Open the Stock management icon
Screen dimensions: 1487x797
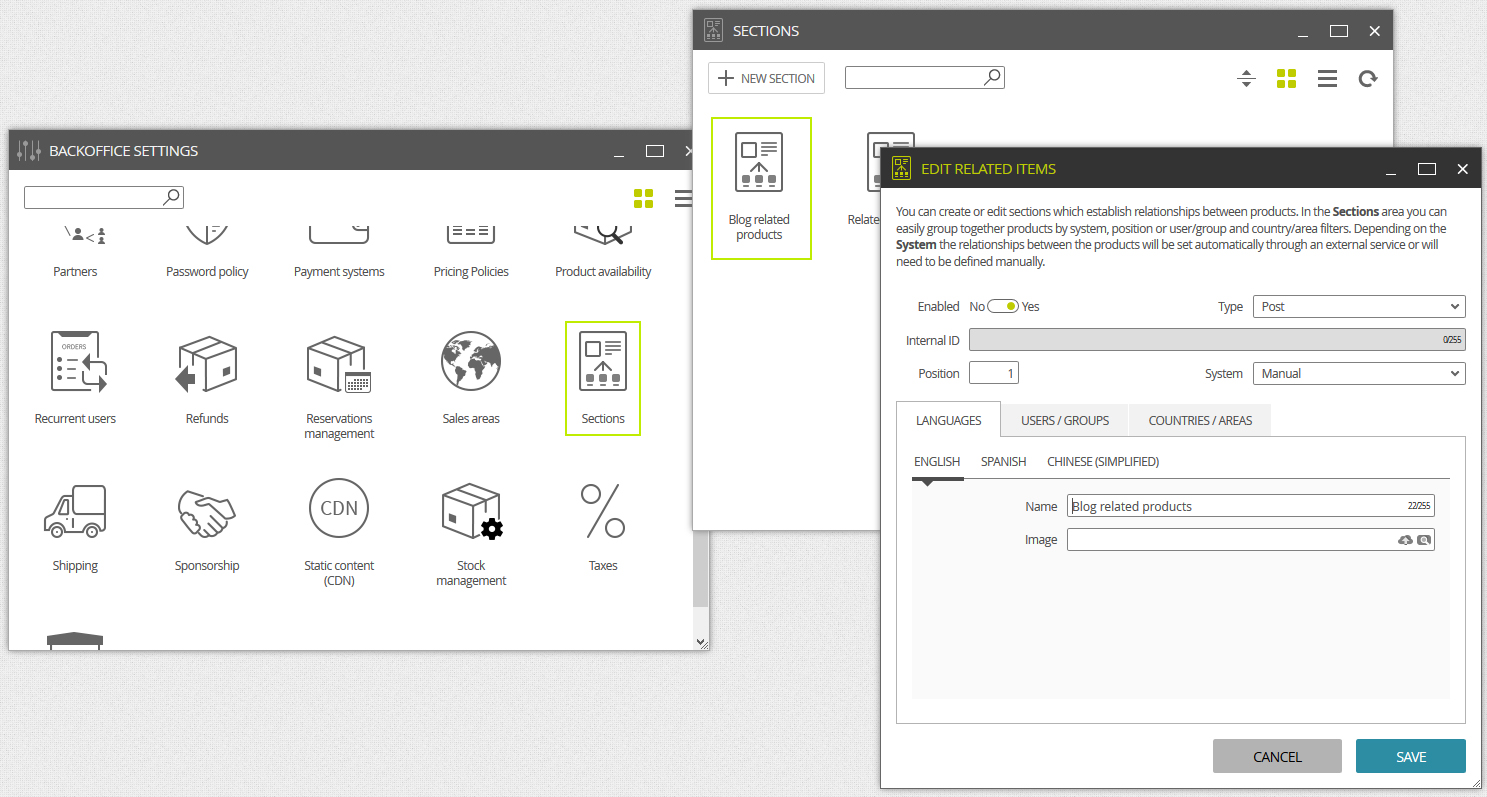(471, 511)
